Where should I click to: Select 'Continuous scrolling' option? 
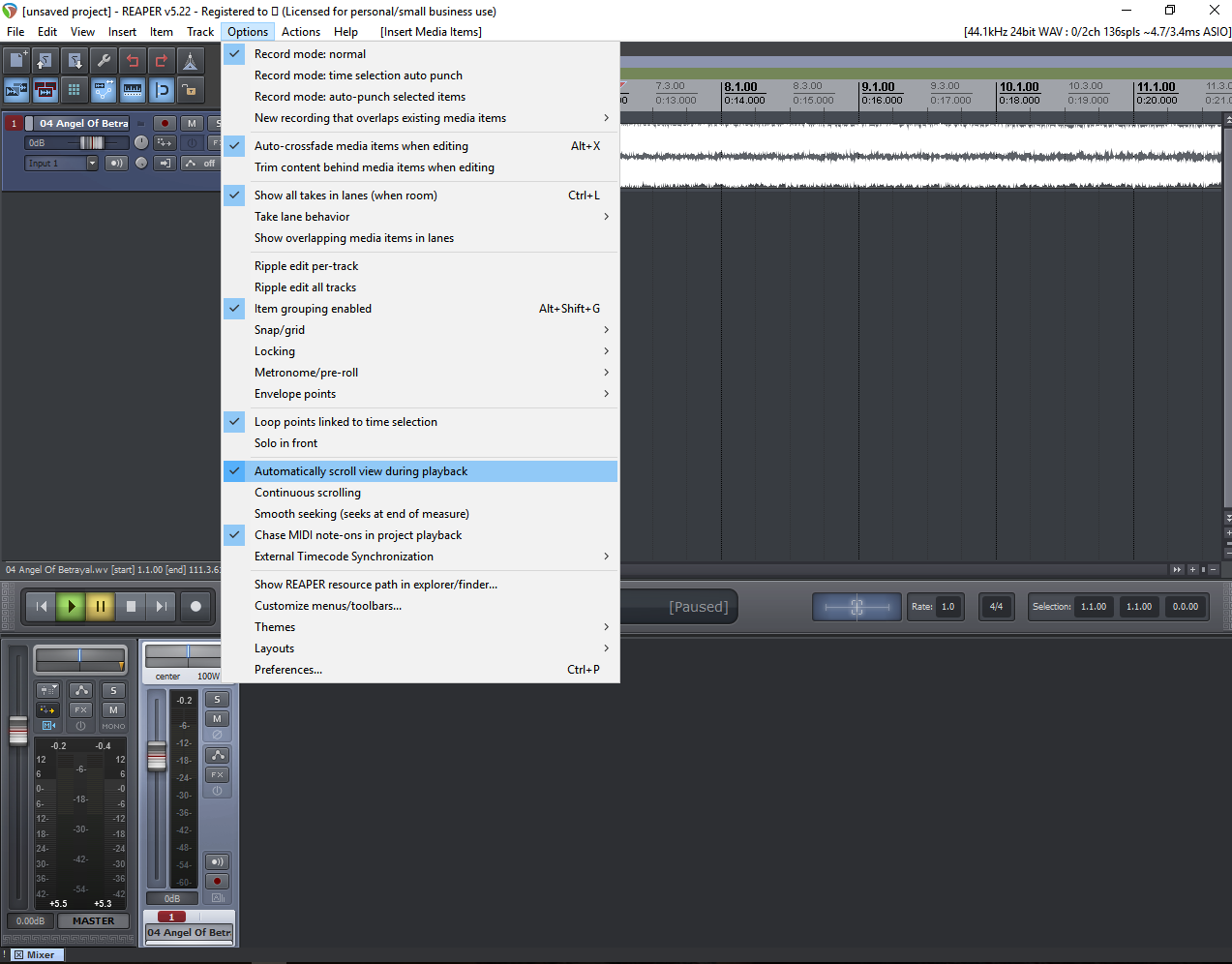coord(420,493)
